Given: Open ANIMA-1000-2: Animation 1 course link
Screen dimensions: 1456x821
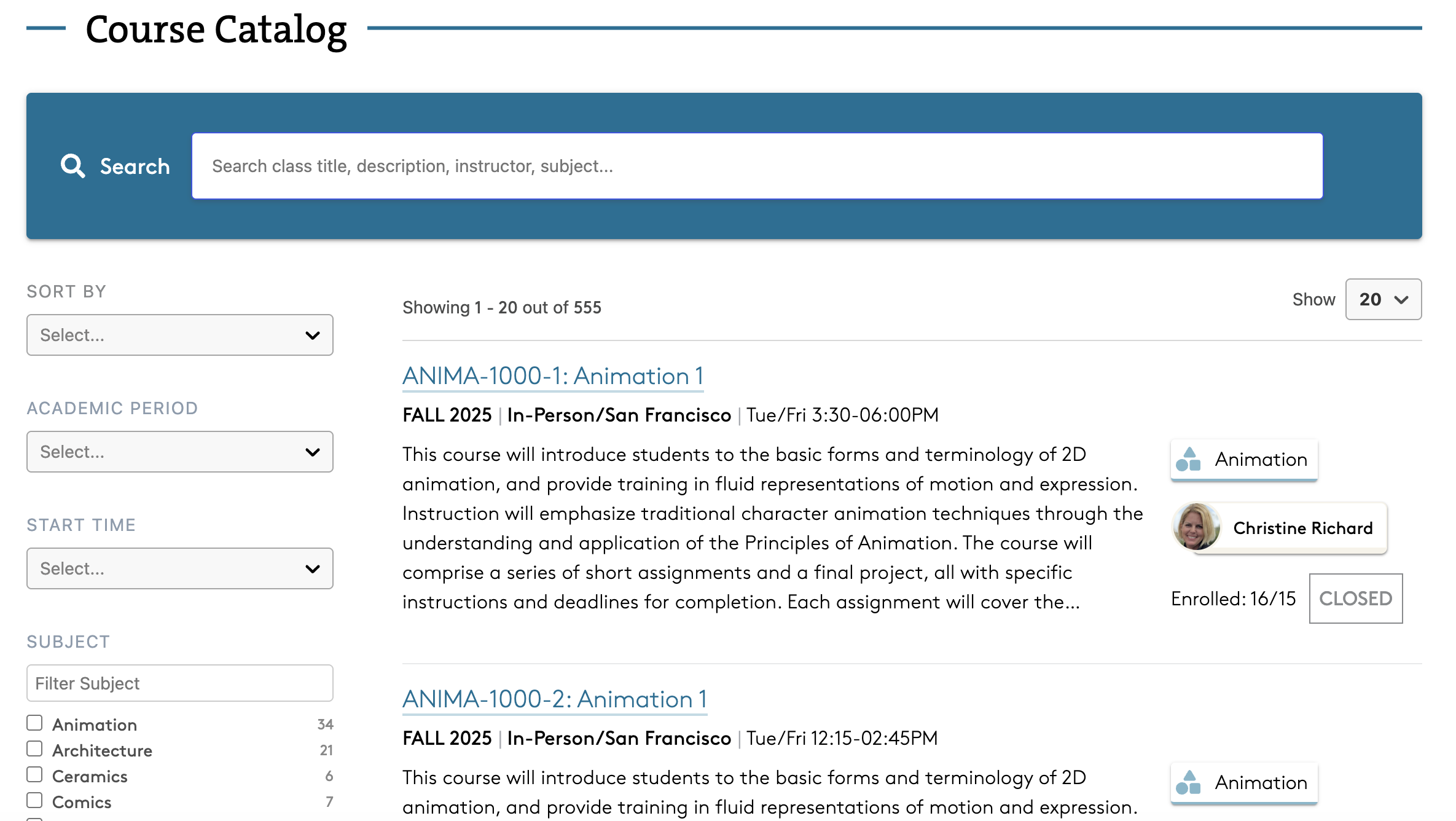Looking at the screenshot, I should pyautogui.click(x=554, y=699).
